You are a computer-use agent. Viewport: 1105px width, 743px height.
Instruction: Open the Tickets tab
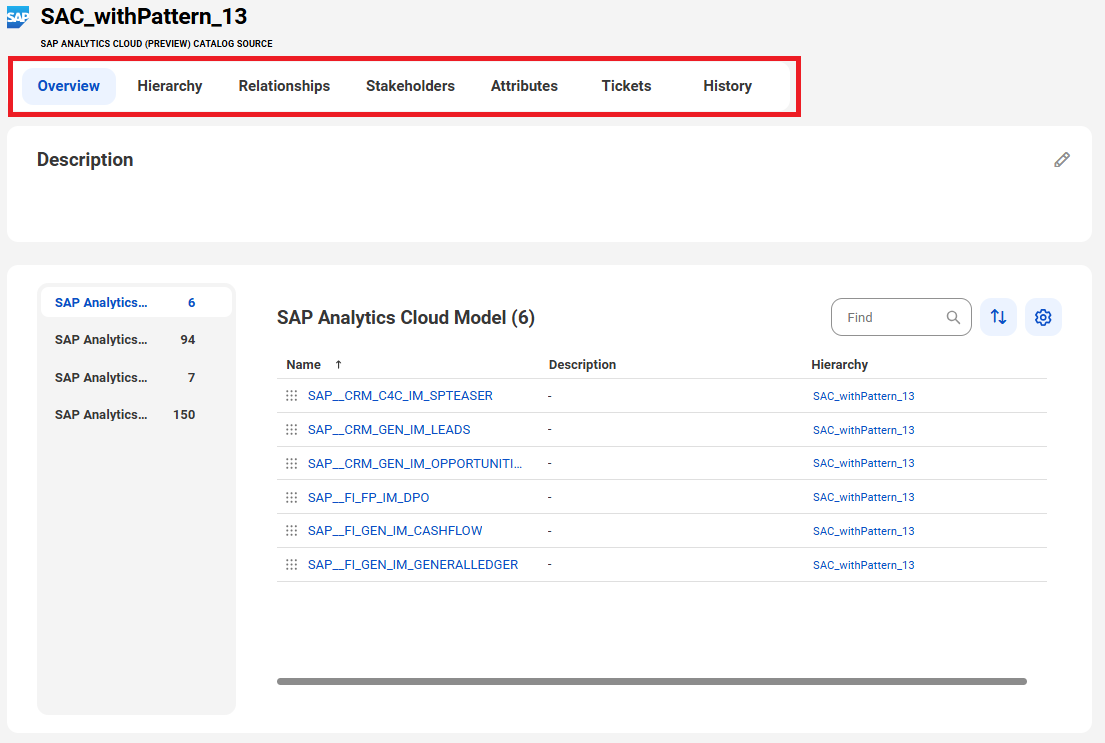point(626,86)
